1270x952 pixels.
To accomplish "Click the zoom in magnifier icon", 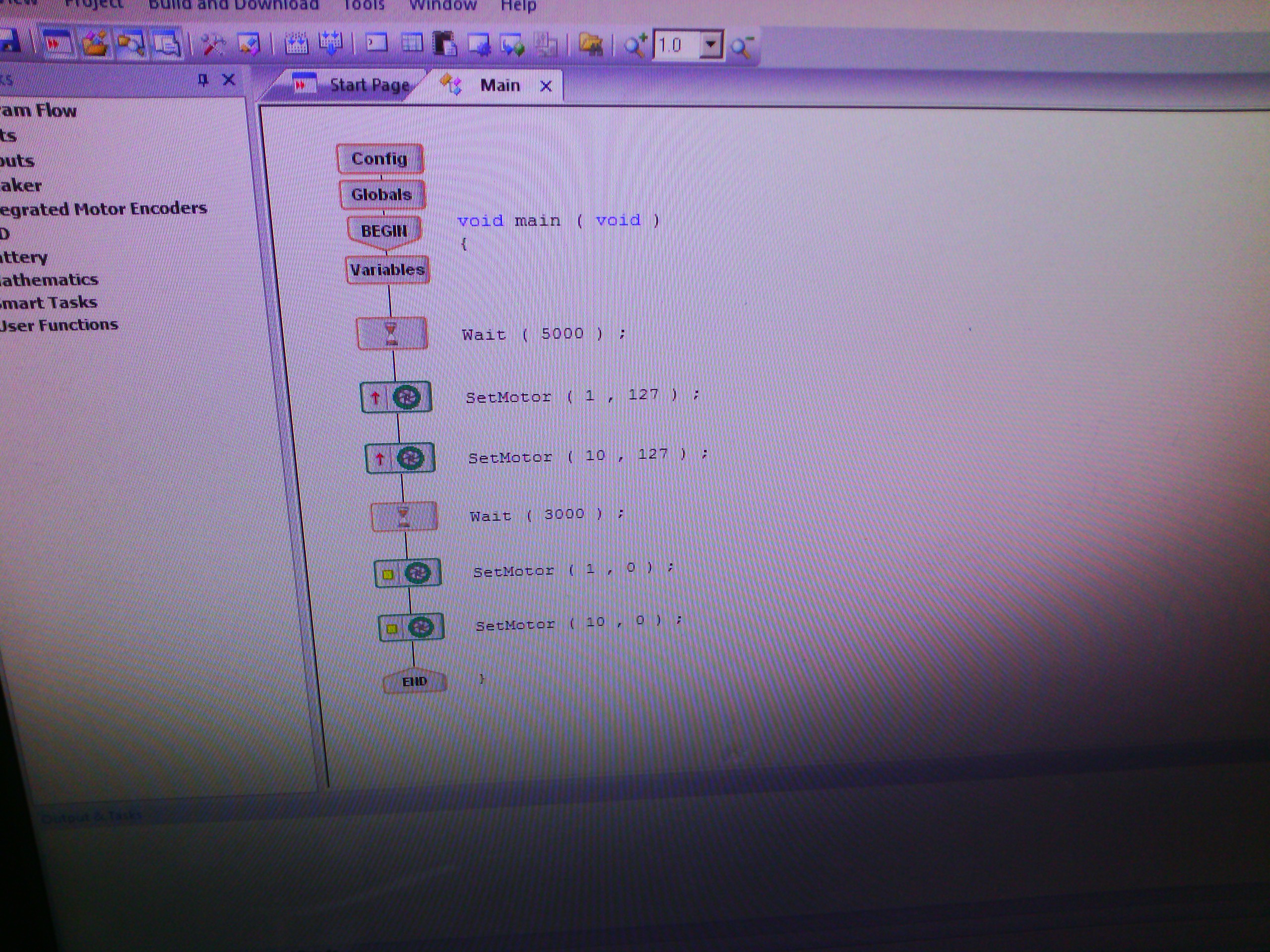I will (635, 45).
